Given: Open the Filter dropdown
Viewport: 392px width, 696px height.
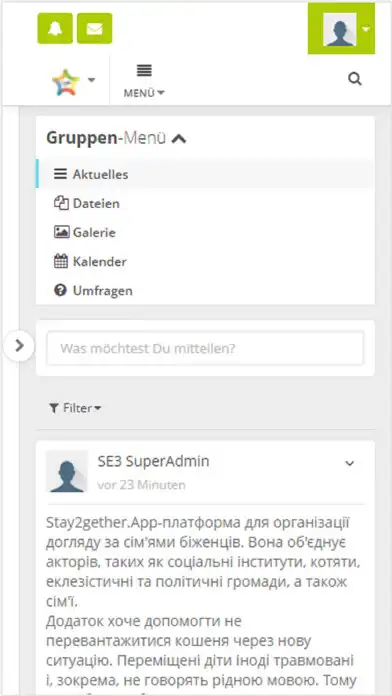Looking at the screenshot, I should click(75, 408).
